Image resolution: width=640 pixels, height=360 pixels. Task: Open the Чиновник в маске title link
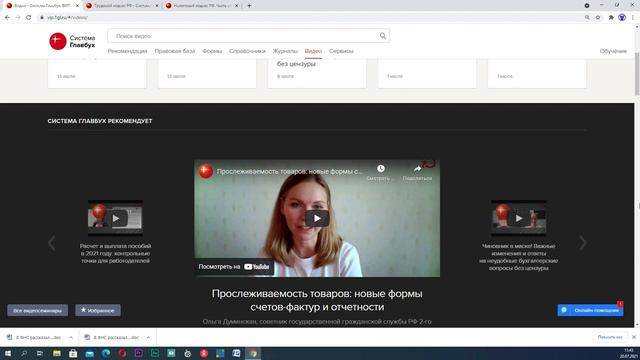[518, 257]
